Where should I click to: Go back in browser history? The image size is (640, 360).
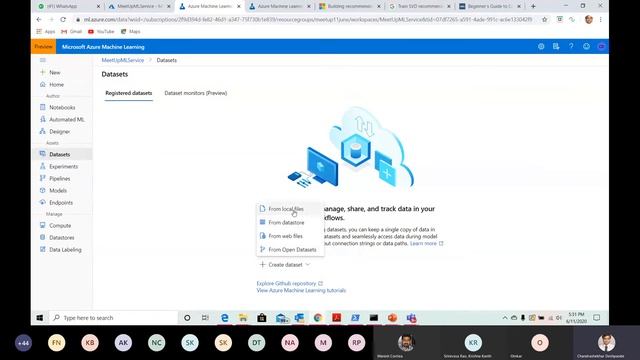[39, 19]
